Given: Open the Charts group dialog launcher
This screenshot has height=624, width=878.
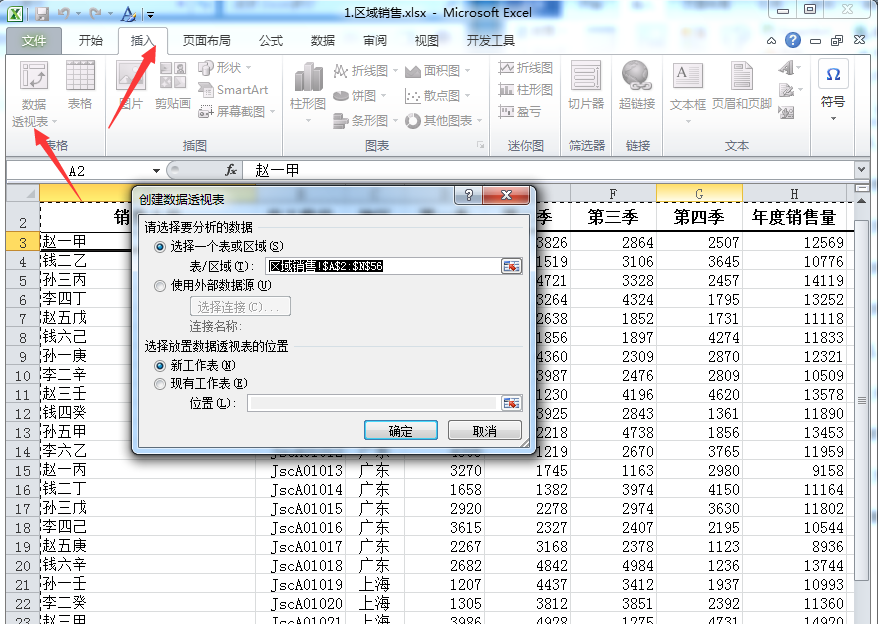Looking at the screenshot, I should click(x=480, y=145).
